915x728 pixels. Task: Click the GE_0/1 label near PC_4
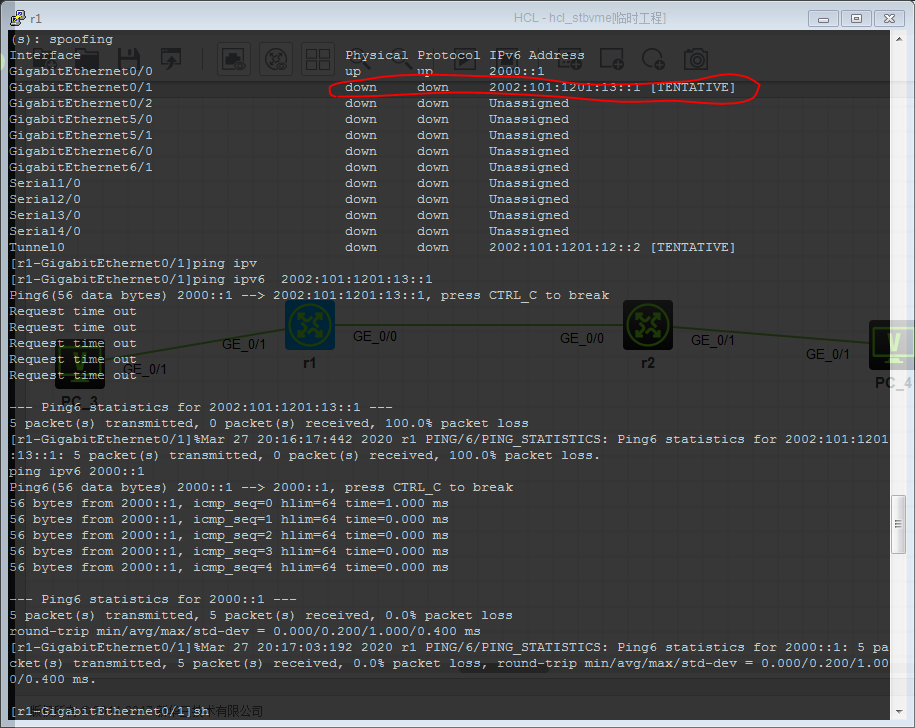[827, 354]
